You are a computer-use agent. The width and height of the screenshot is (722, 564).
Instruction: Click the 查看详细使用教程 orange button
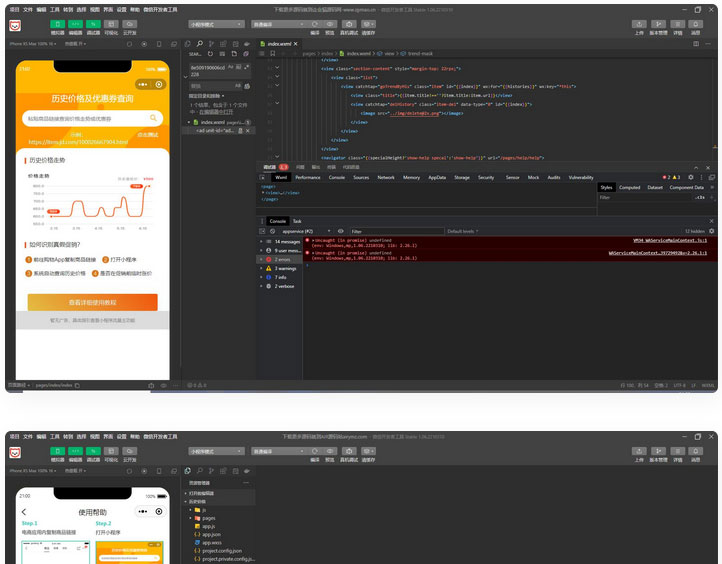tap(93, 302)
